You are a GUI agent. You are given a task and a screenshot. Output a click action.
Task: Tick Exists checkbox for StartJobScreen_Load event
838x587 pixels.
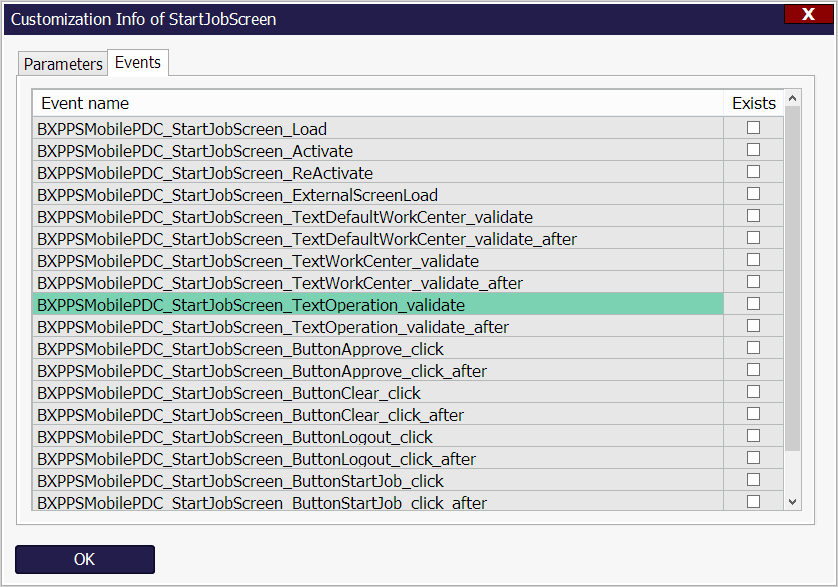(x=753, y=128)
